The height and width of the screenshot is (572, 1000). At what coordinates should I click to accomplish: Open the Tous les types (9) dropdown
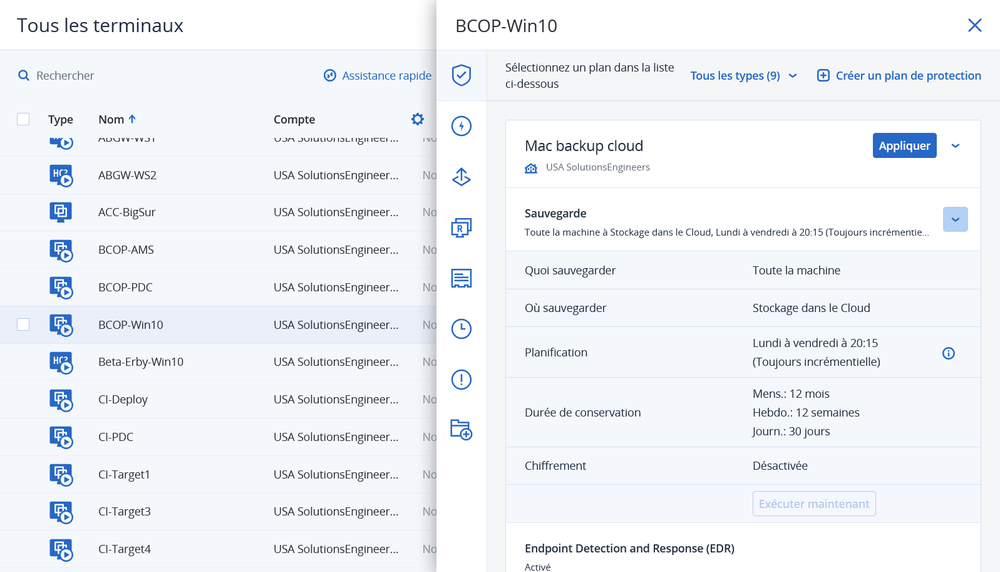tap(744, 75)
